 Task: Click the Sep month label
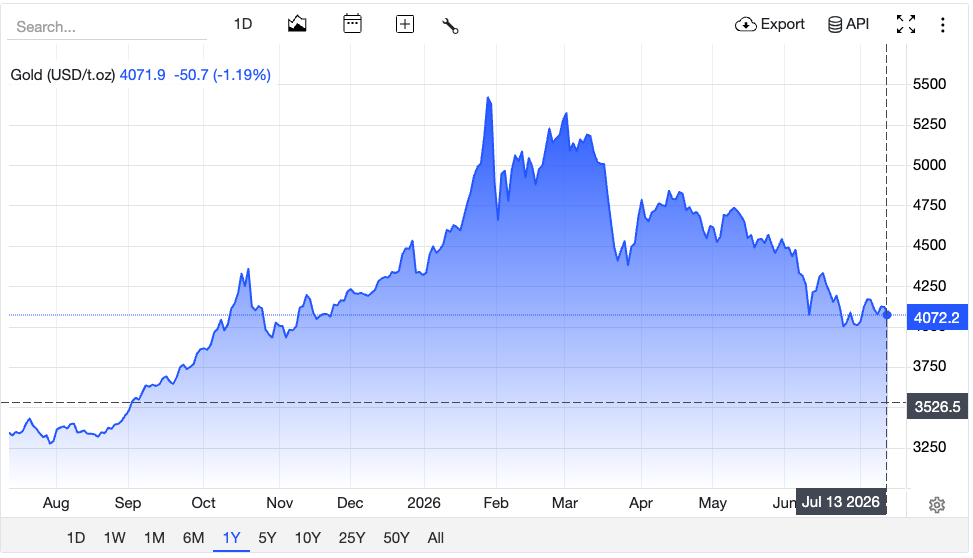click(x=128, y=503)
